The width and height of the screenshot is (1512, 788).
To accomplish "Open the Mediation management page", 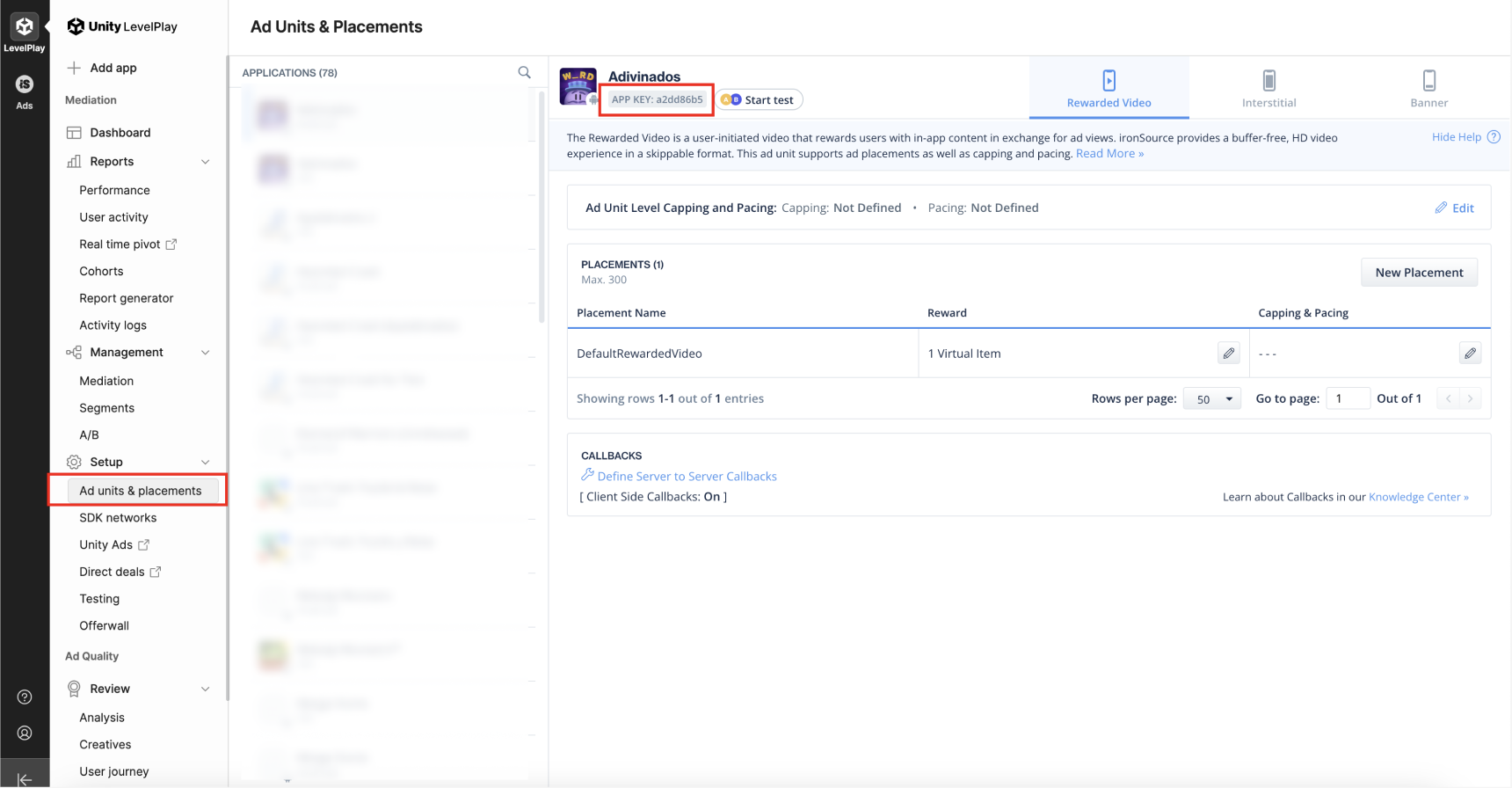I will point(106,381).
